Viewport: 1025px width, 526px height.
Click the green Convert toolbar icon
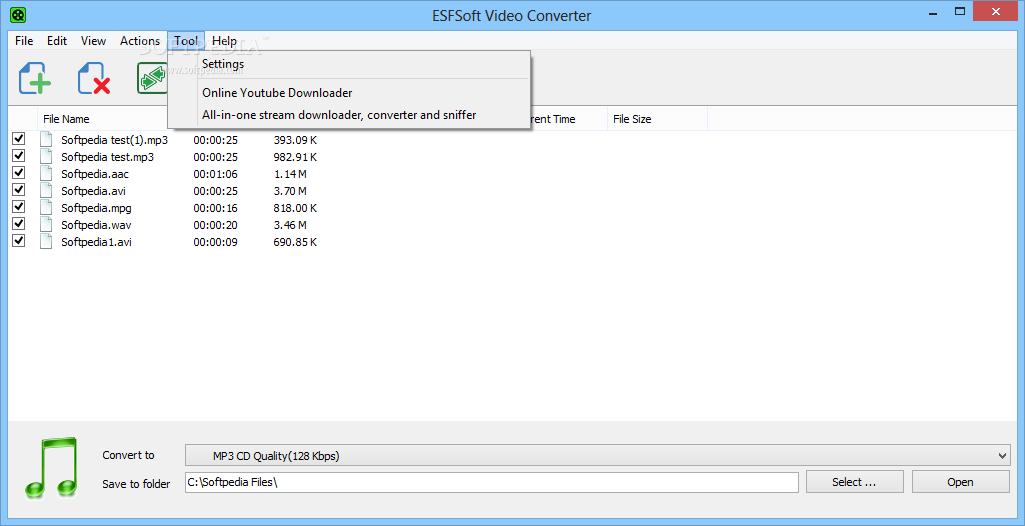click(x=152, y=78)
